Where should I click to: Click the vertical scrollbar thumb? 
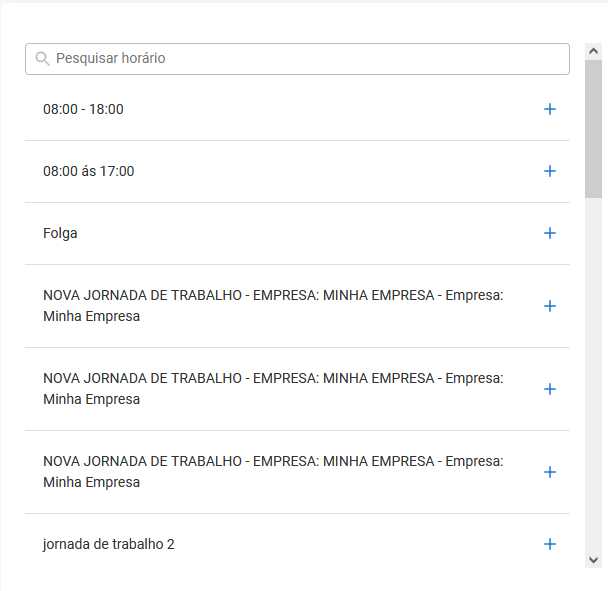[x=593, y=129]
